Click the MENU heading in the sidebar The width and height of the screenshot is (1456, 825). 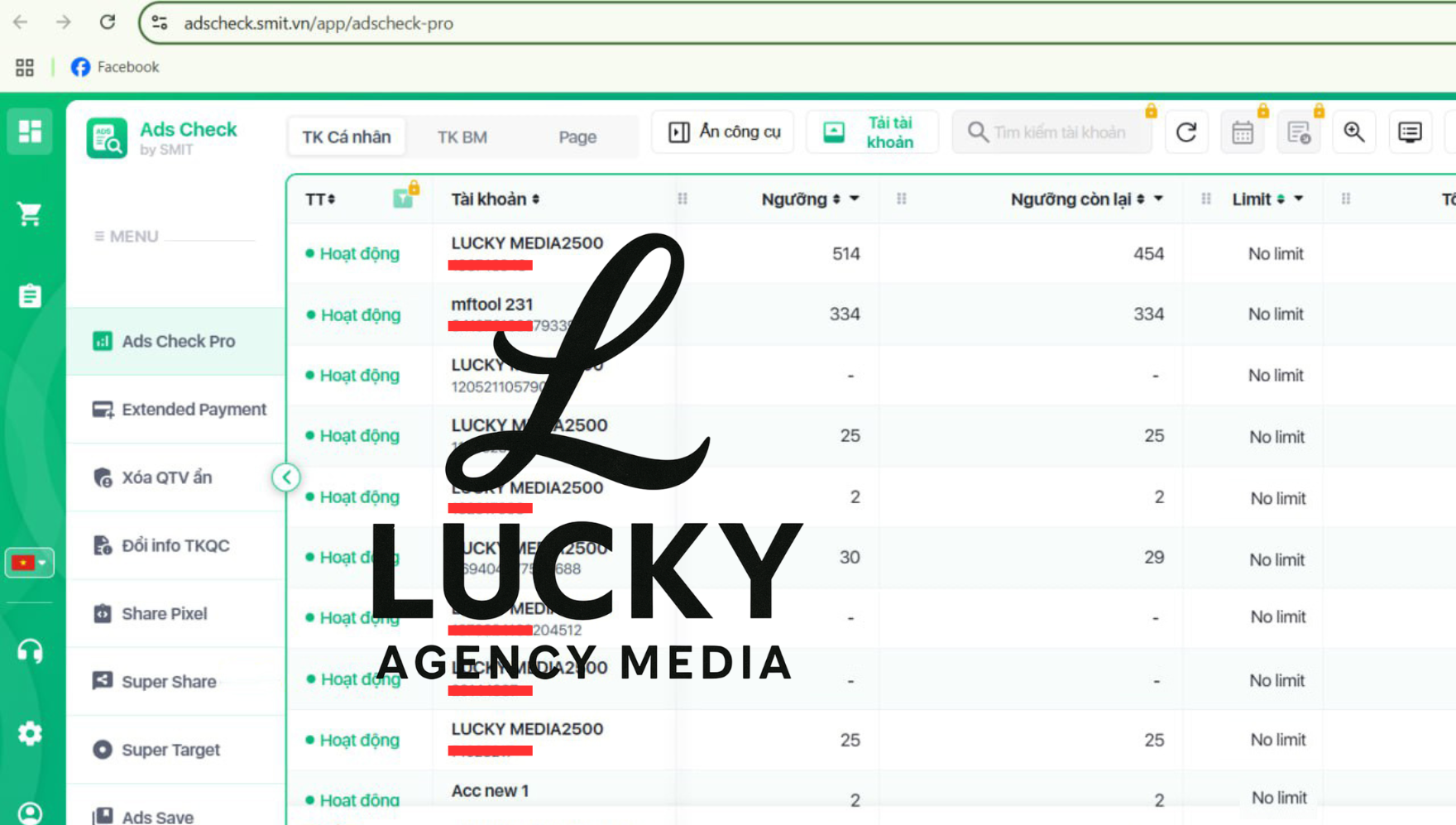coord(126,237)
